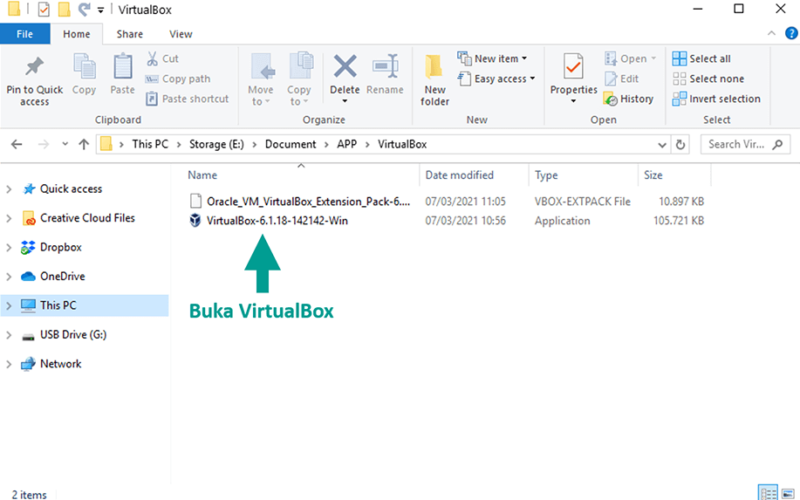800x500 pixels.
Task: Click the Paste clipboard icon
Action: pyautogui.click(x=122, y=66)
